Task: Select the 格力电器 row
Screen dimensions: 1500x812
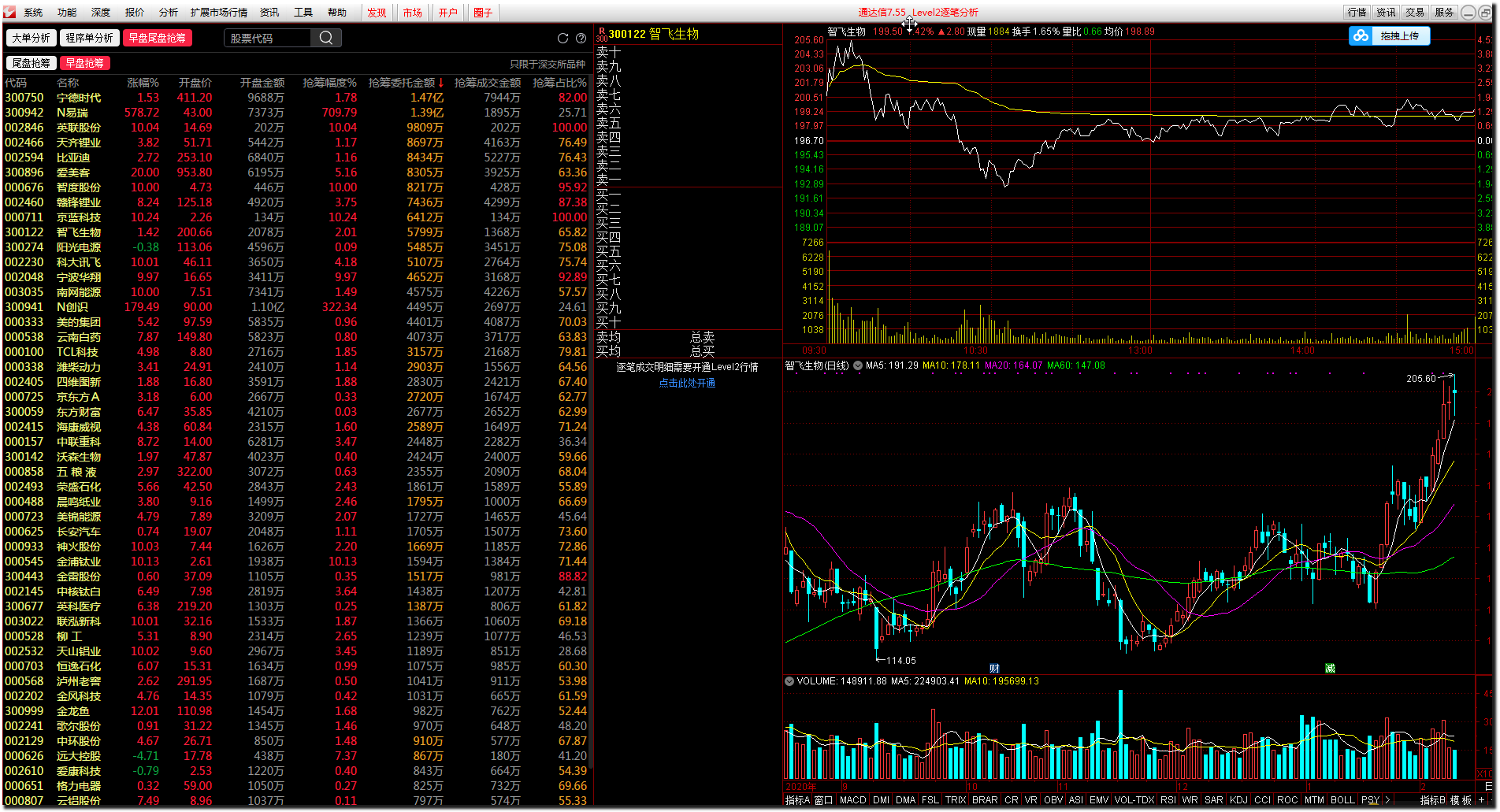Action: point(296,786)
